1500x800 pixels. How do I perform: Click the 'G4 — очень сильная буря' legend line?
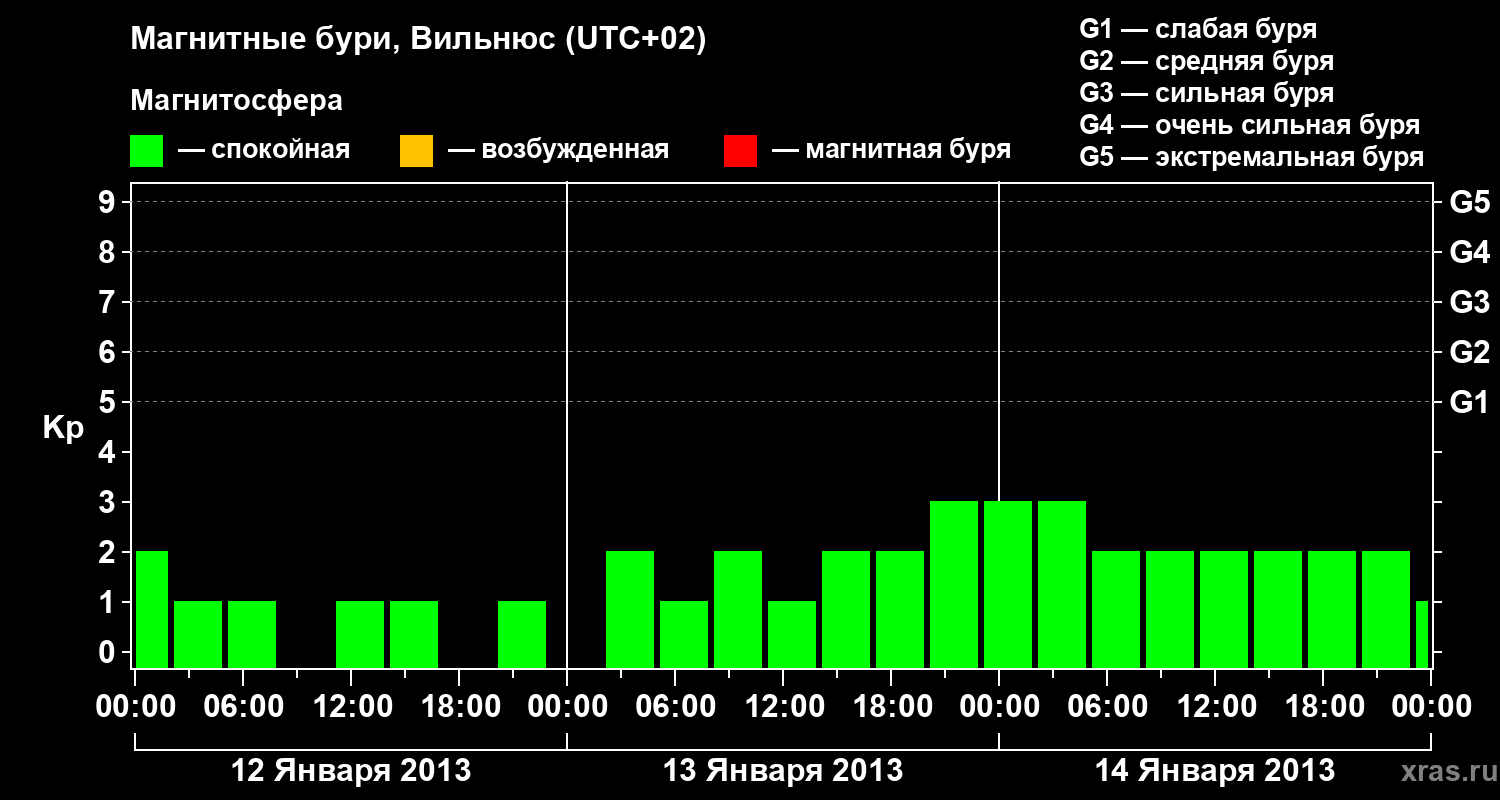(1249, 125)
